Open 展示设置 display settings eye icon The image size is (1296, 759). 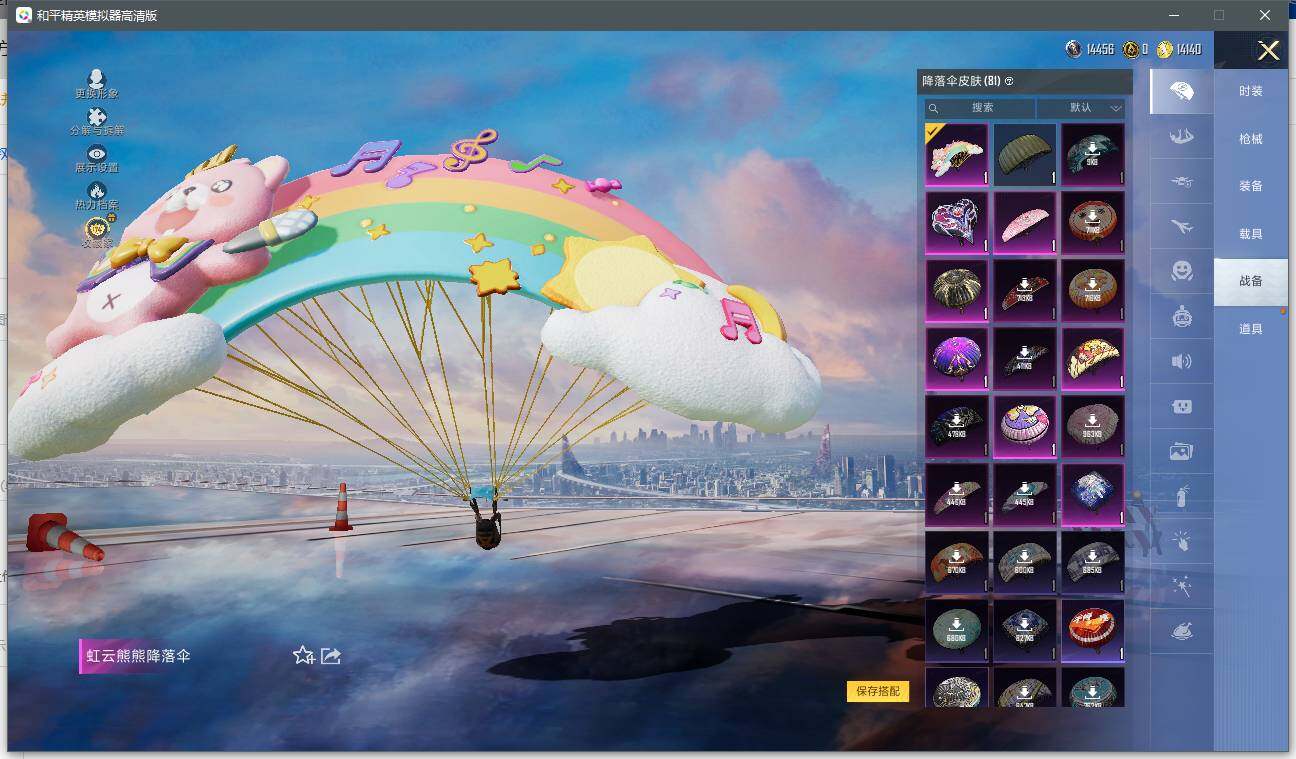tap(96, 153)
